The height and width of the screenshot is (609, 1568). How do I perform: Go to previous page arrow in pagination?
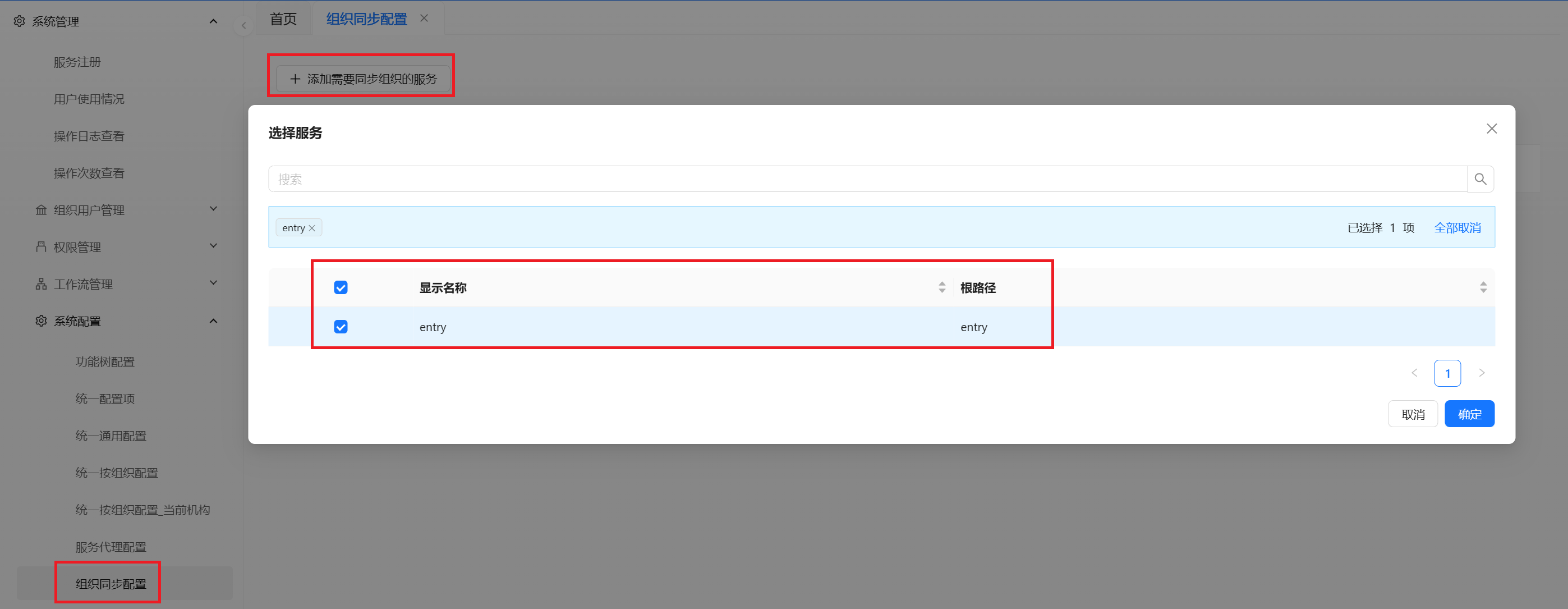coord(1415,373)
